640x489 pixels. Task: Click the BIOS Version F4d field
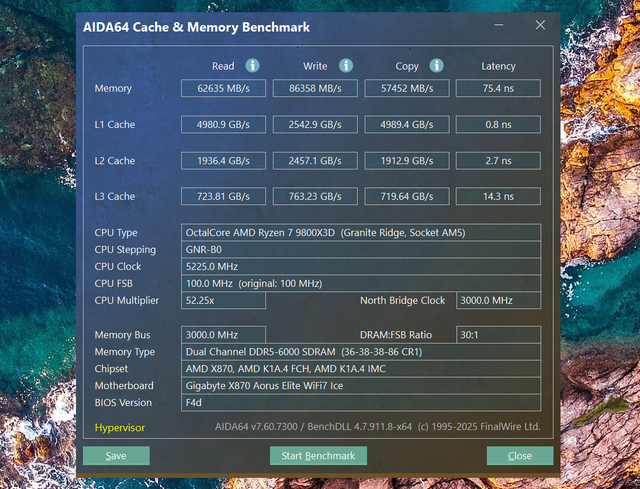[361, 403]
